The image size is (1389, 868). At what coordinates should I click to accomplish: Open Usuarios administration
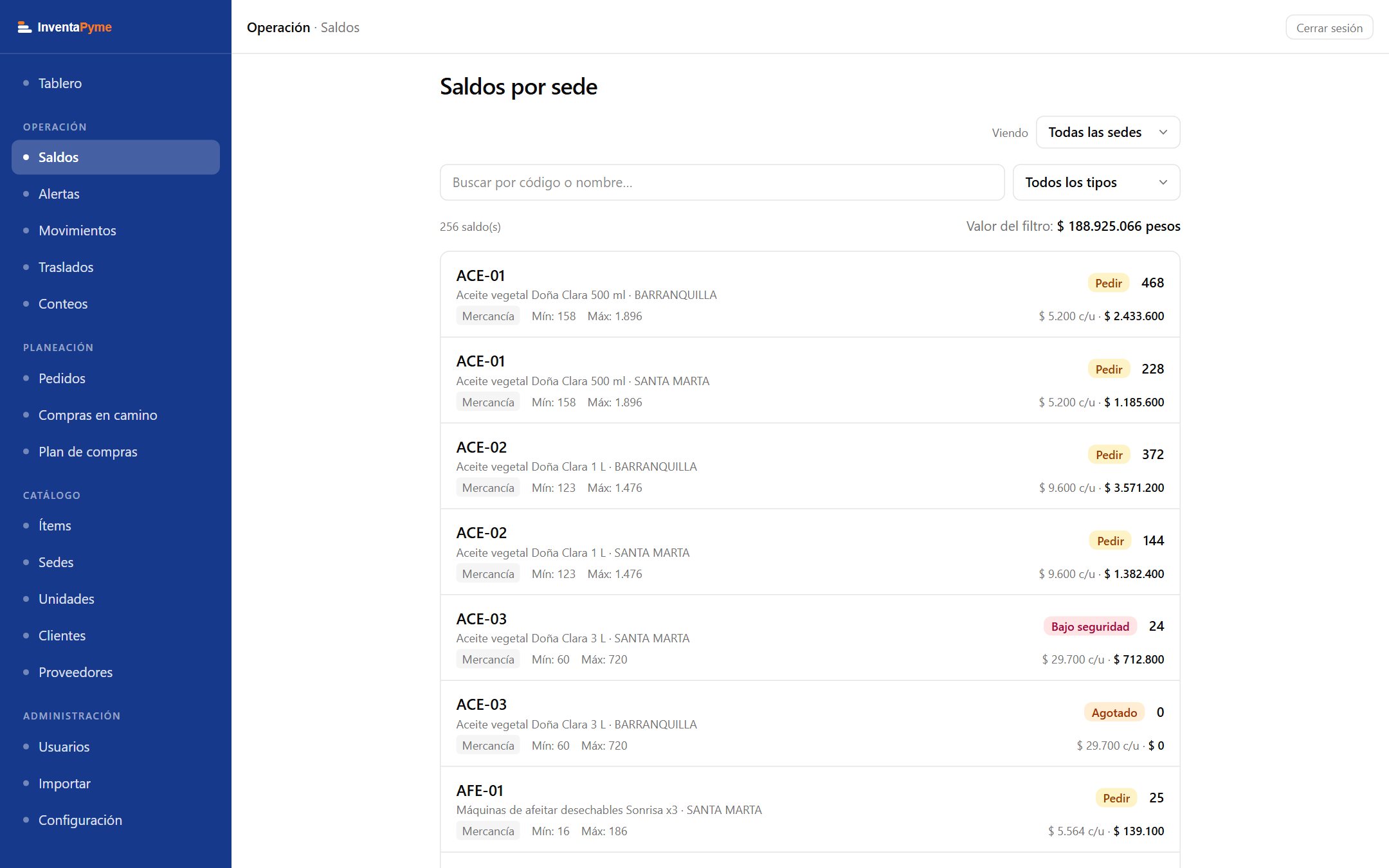[116, 747]
